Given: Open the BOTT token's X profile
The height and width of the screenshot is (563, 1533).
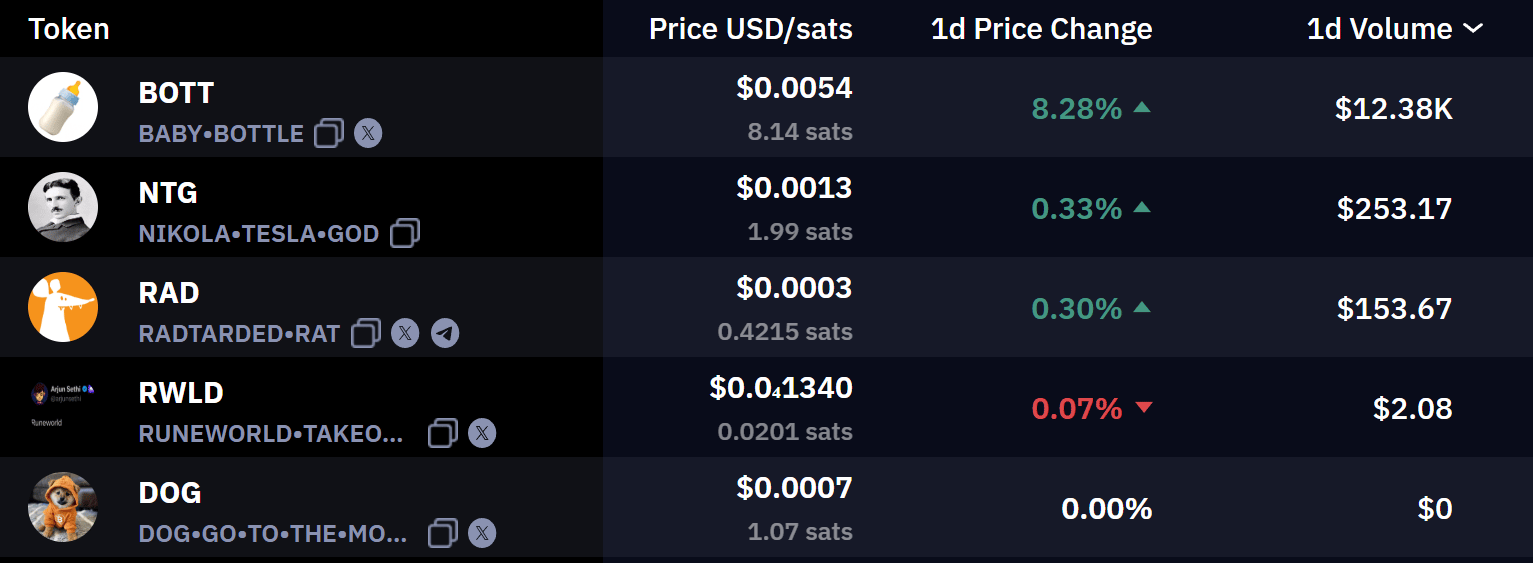Looking at the screenshot, I should 368,133.
